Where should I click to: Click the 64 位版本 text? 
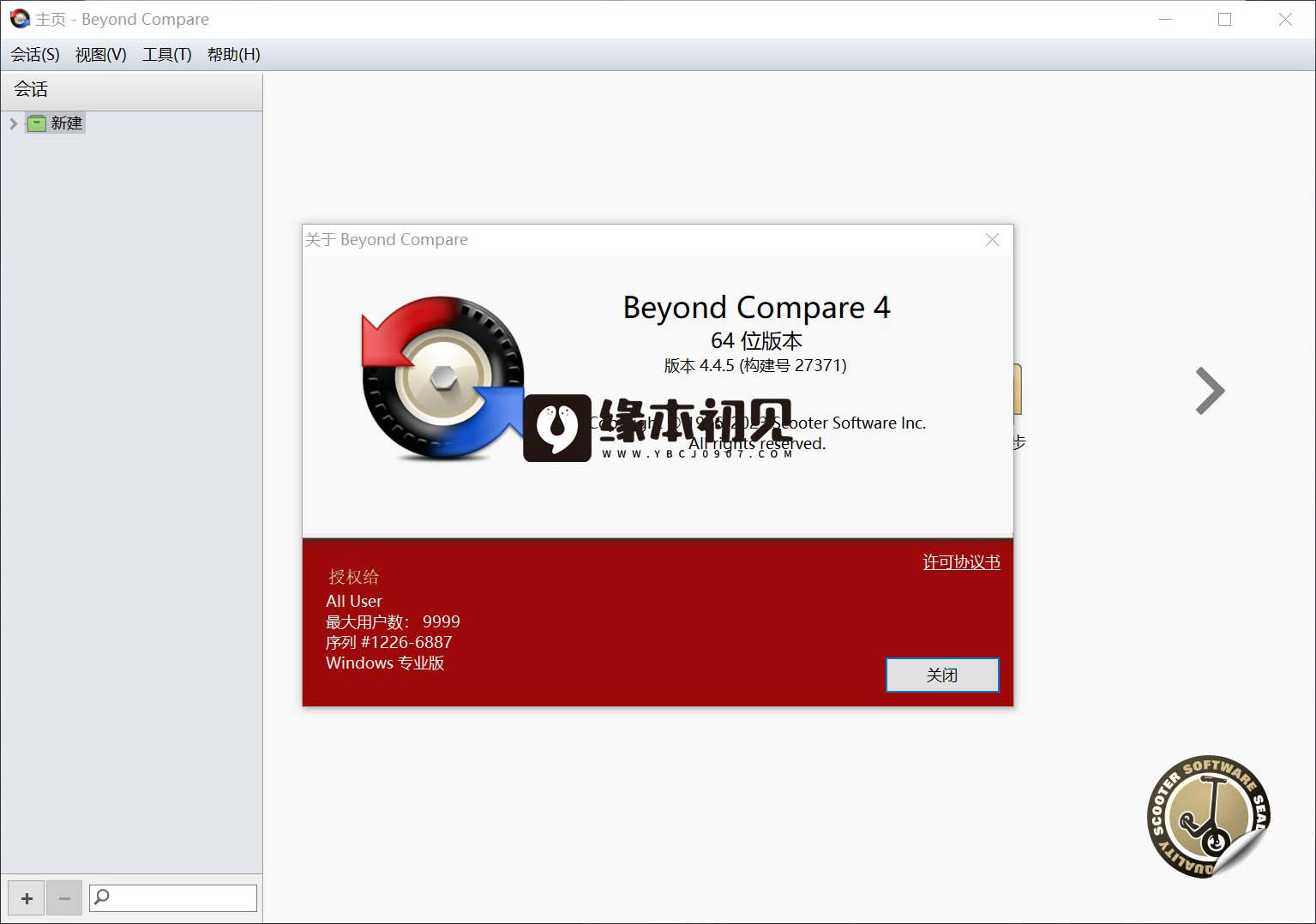[x=757, y=340]
